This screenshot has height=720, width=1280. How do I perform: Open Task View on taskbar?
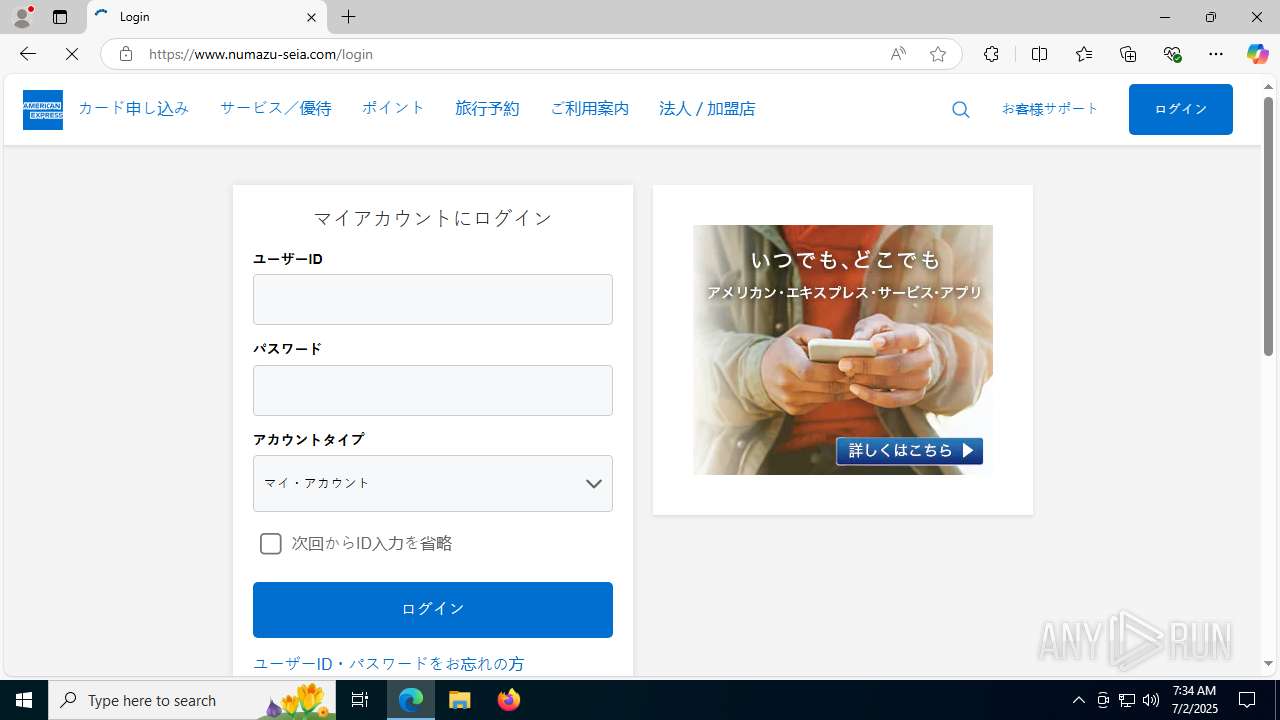[360, 700]
